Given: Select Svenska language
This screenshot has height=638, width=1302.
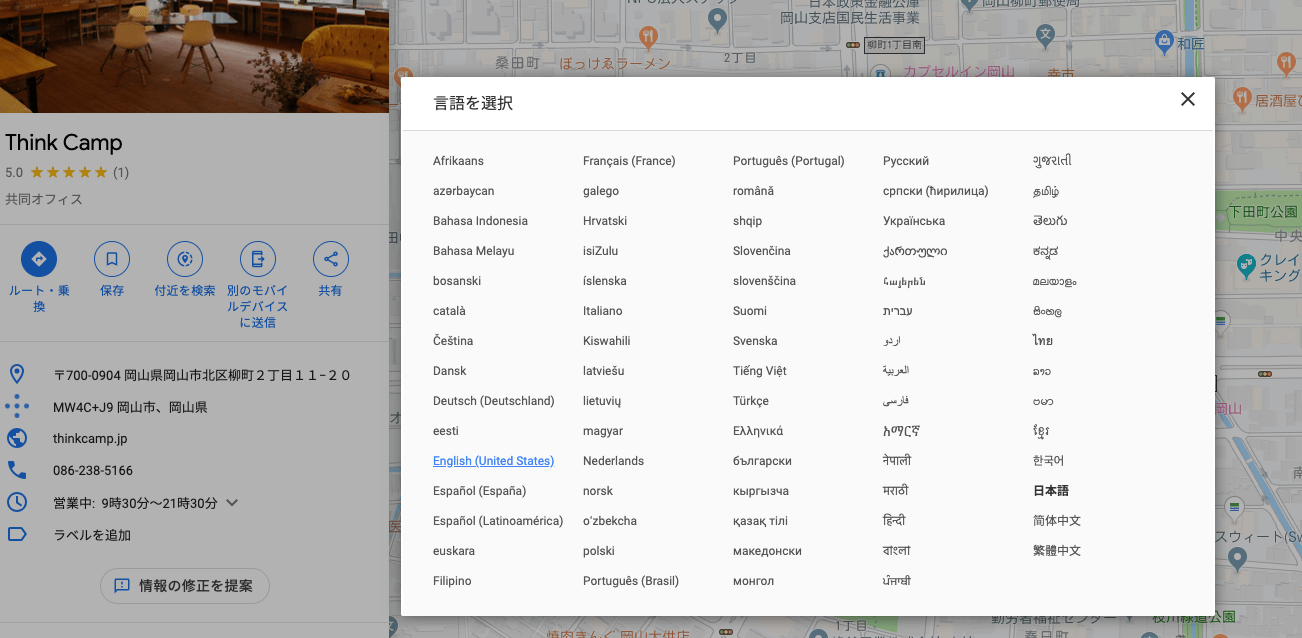Looking at the screenshot, I should (755, 341).
